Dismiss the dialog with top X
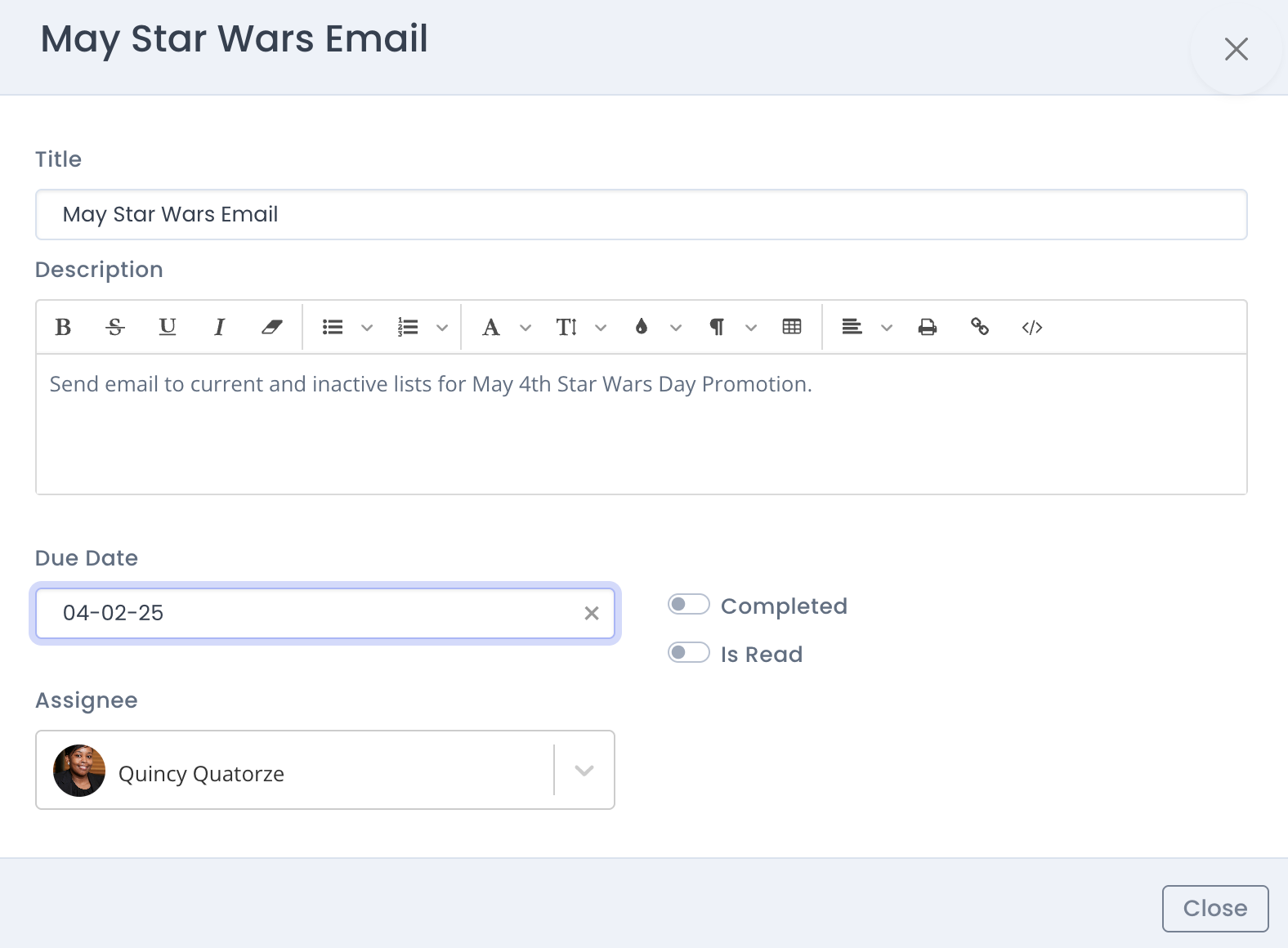This screenshot has height=948, width=1288. pos(1236,49)
